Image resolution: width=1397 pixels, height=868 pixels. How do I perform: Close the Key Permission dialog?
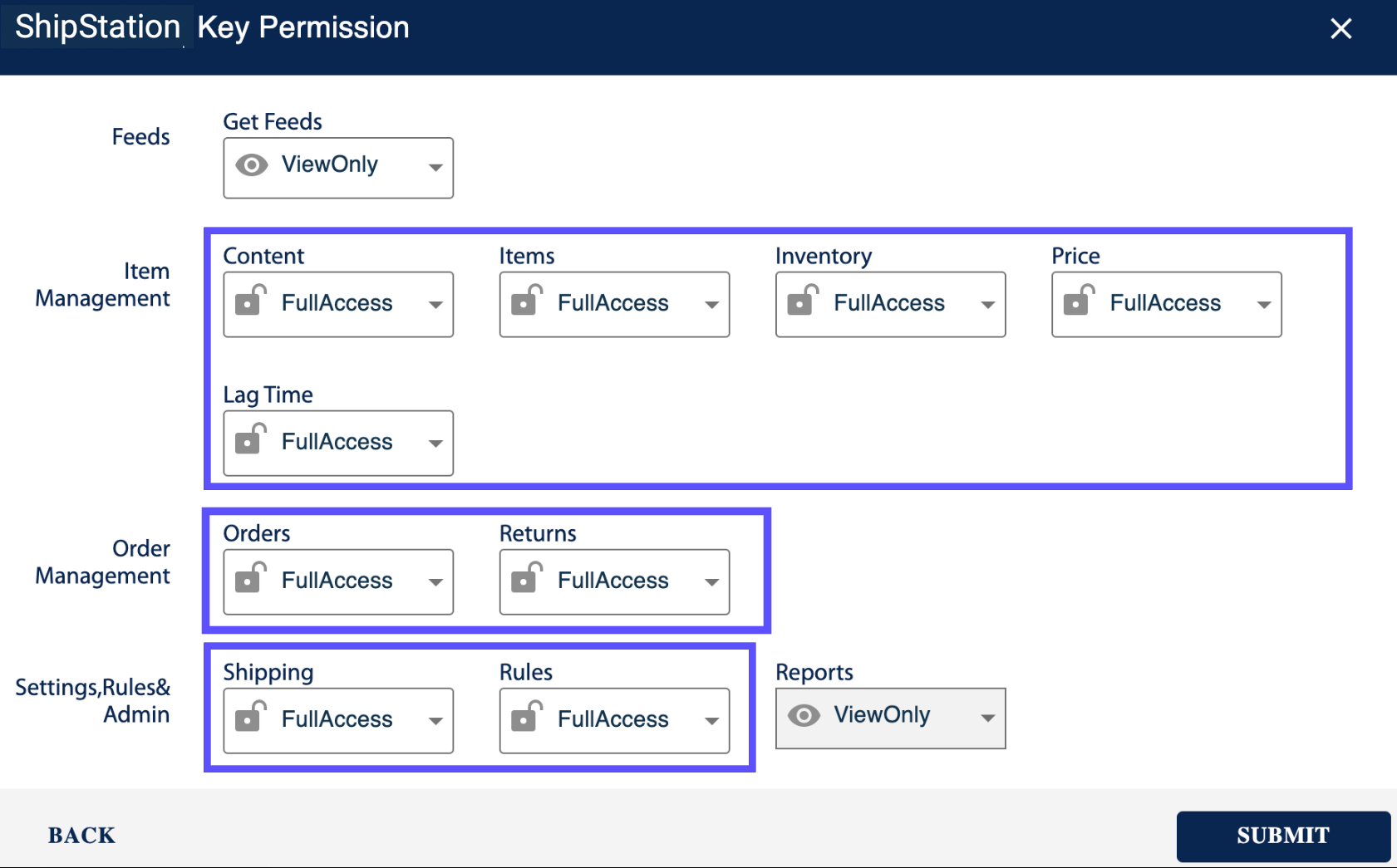(x=1340, y=28)
